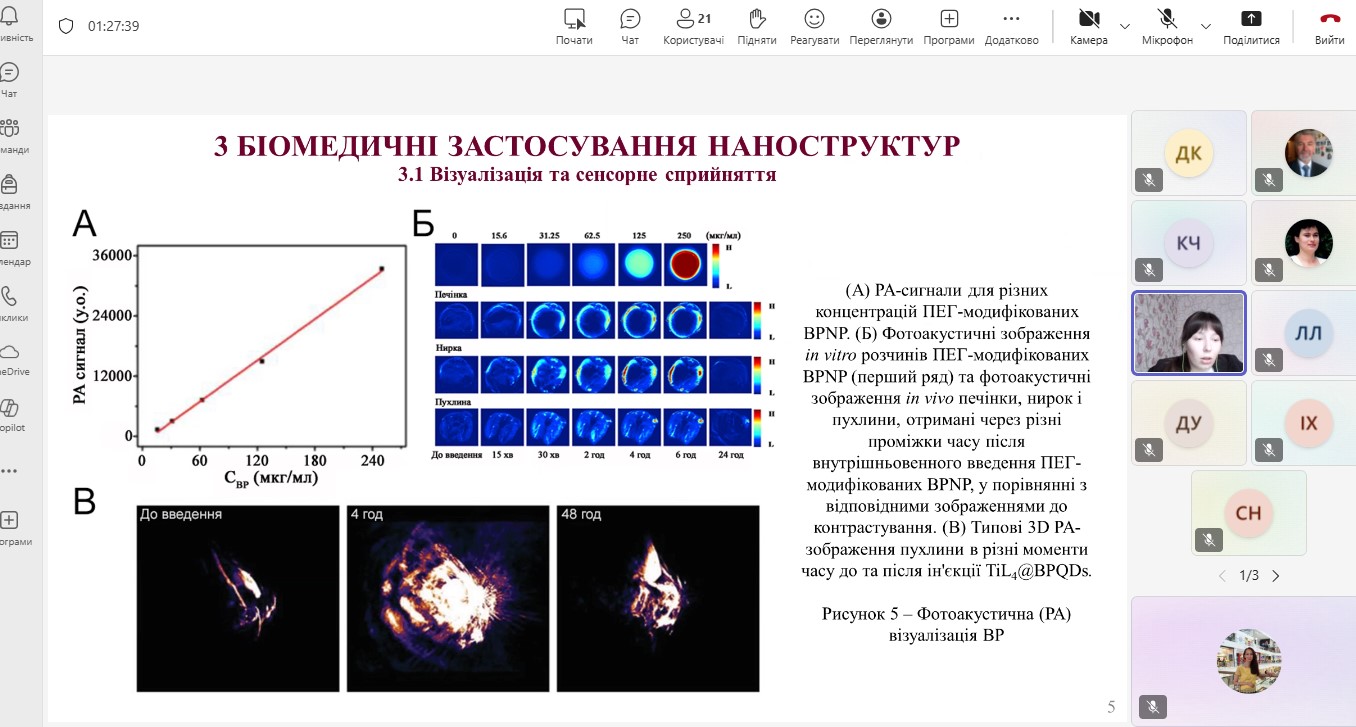
Task: Click the "48 год" 3D PA image
Action: [x=658, y=598]
